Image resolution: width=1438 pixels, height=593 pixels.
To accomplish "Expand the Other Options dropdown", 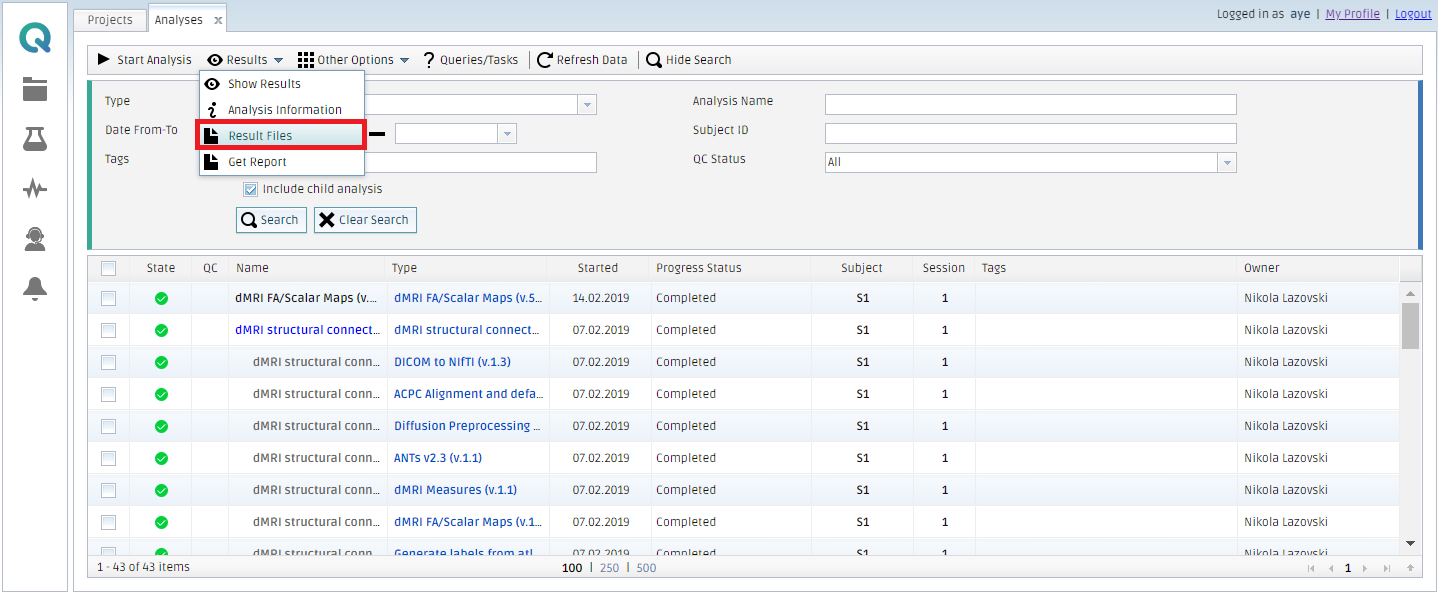I will click(354, 60).
